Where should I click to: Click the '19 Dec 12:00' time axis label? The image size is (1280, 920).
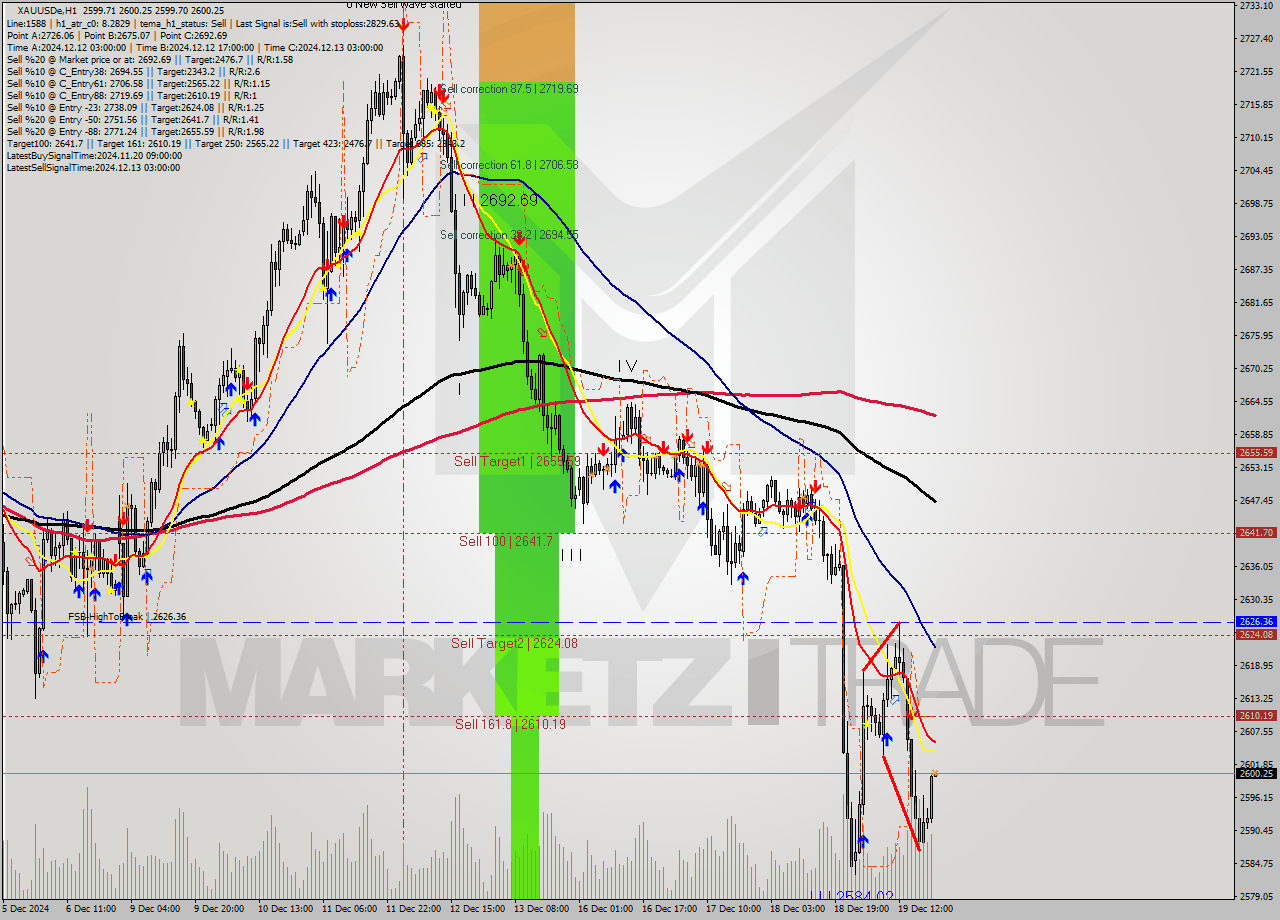(925, 909)
